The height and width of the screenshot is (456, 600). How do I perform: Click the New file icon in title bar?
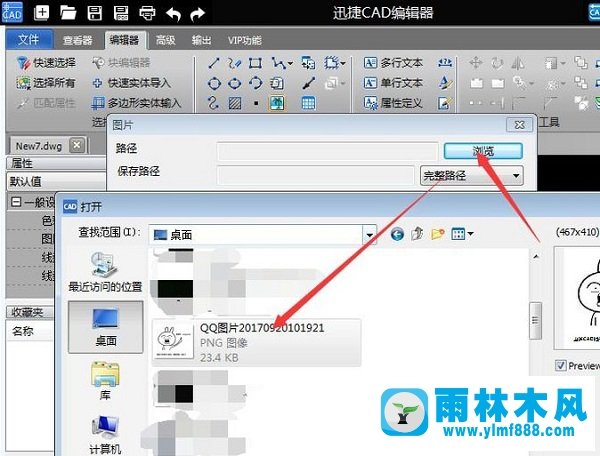41,13
